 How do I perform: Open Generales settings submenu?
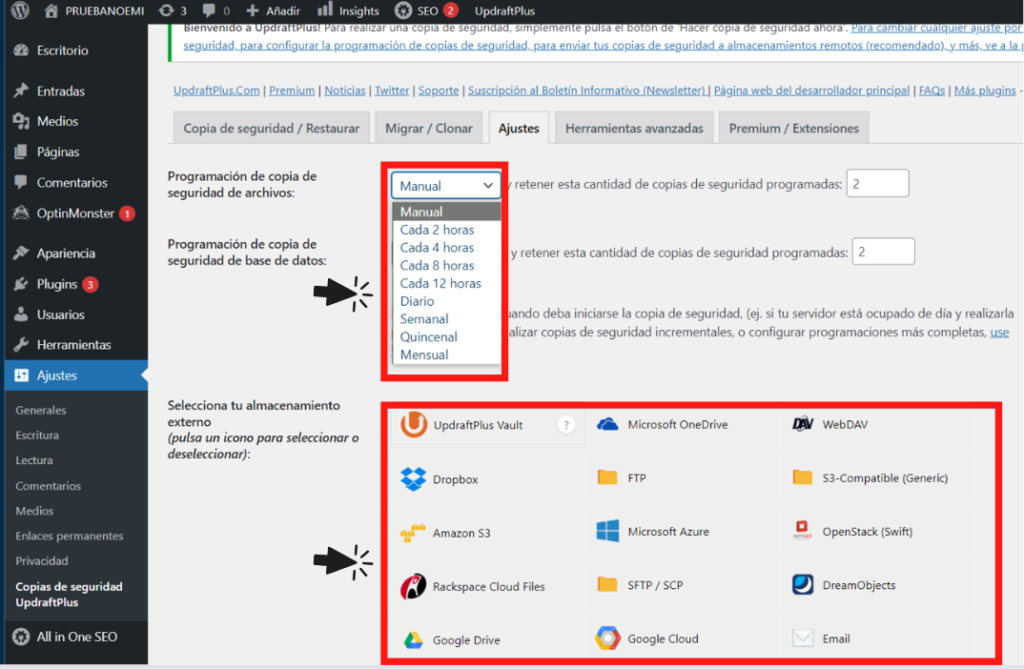pyautogui.click(x=40, y=410)
